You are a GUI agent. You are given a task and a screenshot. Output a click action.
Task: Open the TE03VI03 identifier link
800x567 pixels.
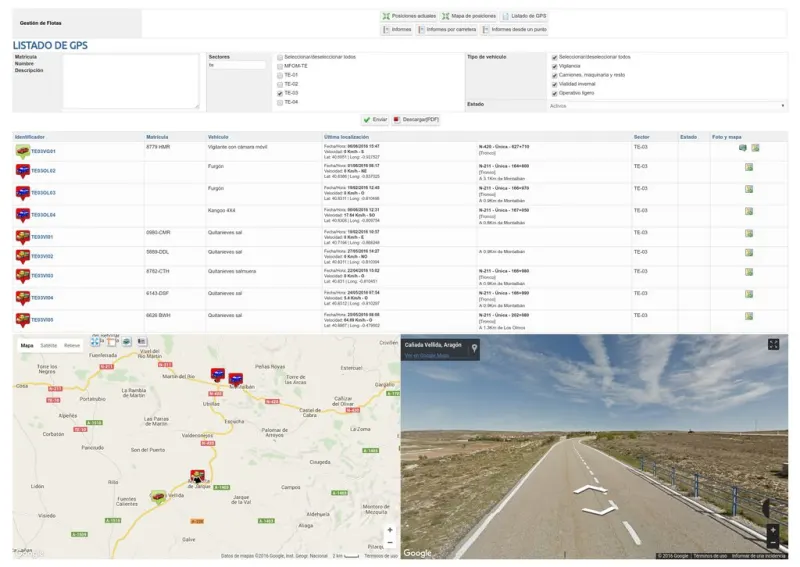[x=42, y=276]
